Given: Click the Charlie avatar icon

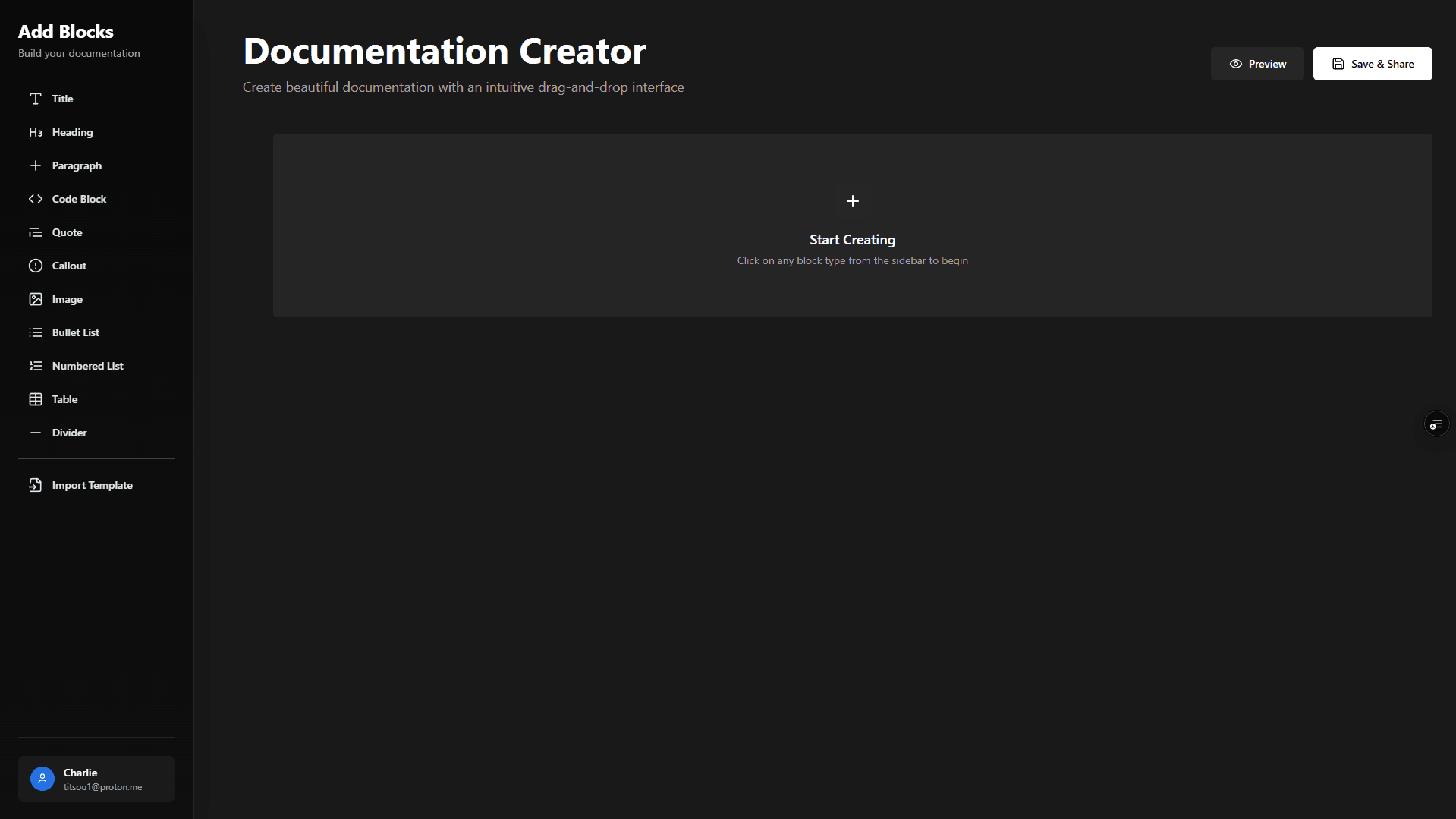Looking at the screenshot, I should (x=42, y=778).
